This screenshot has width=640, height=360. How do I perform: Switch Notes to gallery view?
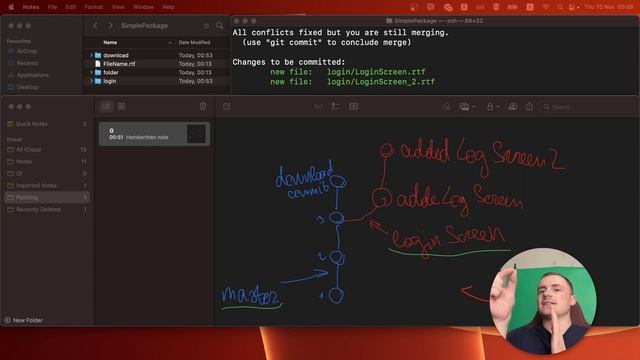(122, 107)
